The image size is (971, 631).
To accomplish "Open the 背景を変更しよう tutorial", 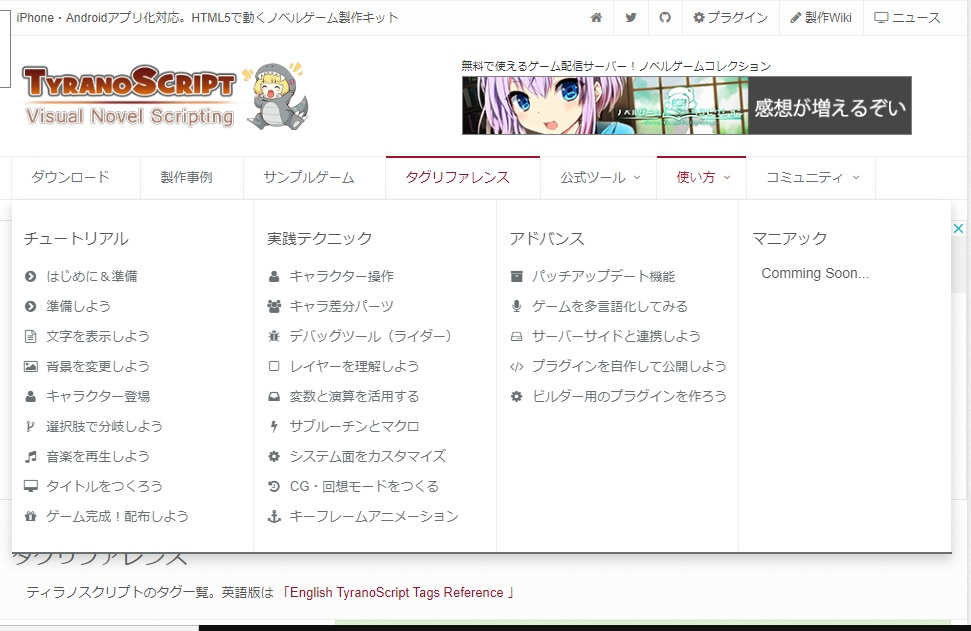I will [x=98, y=366].
